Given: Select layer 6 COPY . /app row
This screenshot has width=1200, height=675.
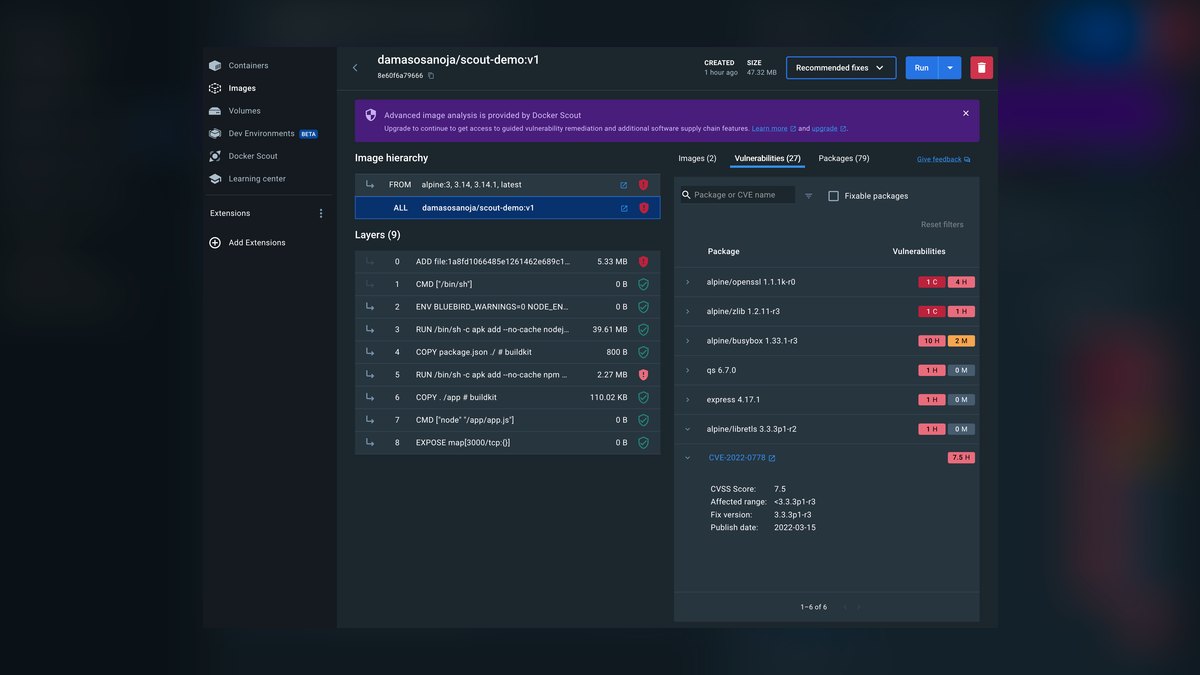Looking at the screenshot, I should coord(507,397).
